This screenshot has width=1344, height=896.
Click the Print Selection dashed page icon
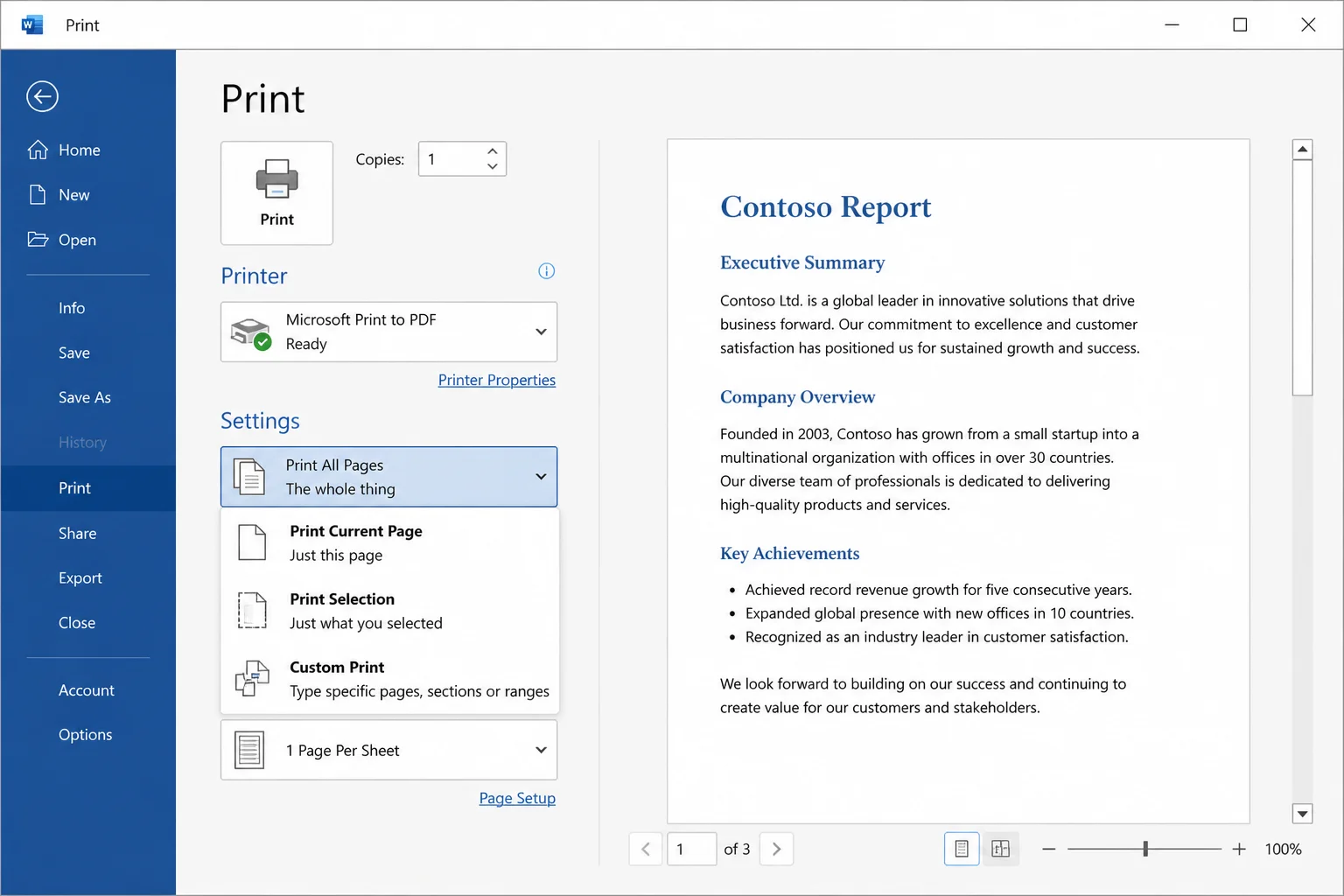pos(252,611)
